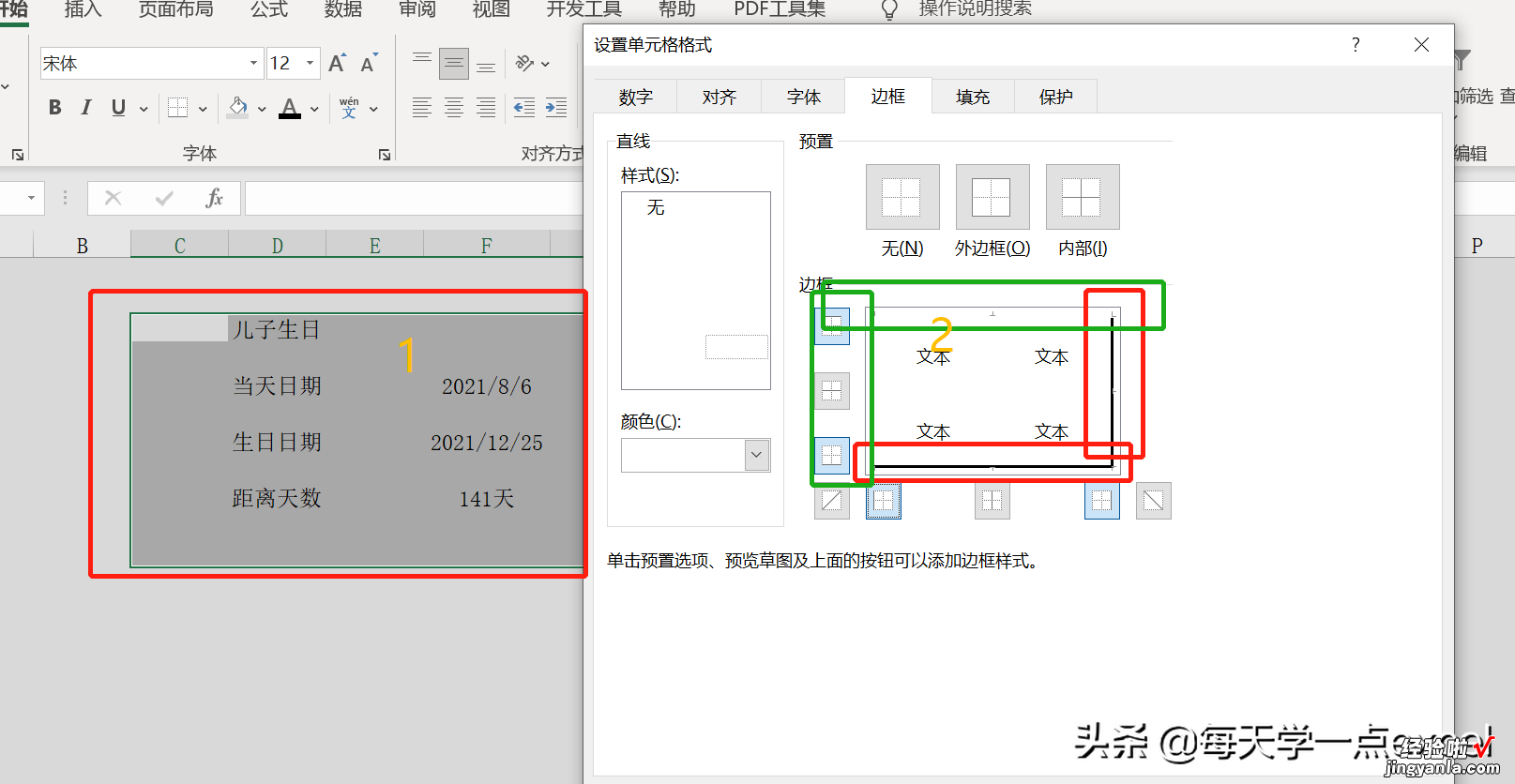Toggle the left border button
Viewport: 1515px width, 784px height.
[x=884, y=501]
